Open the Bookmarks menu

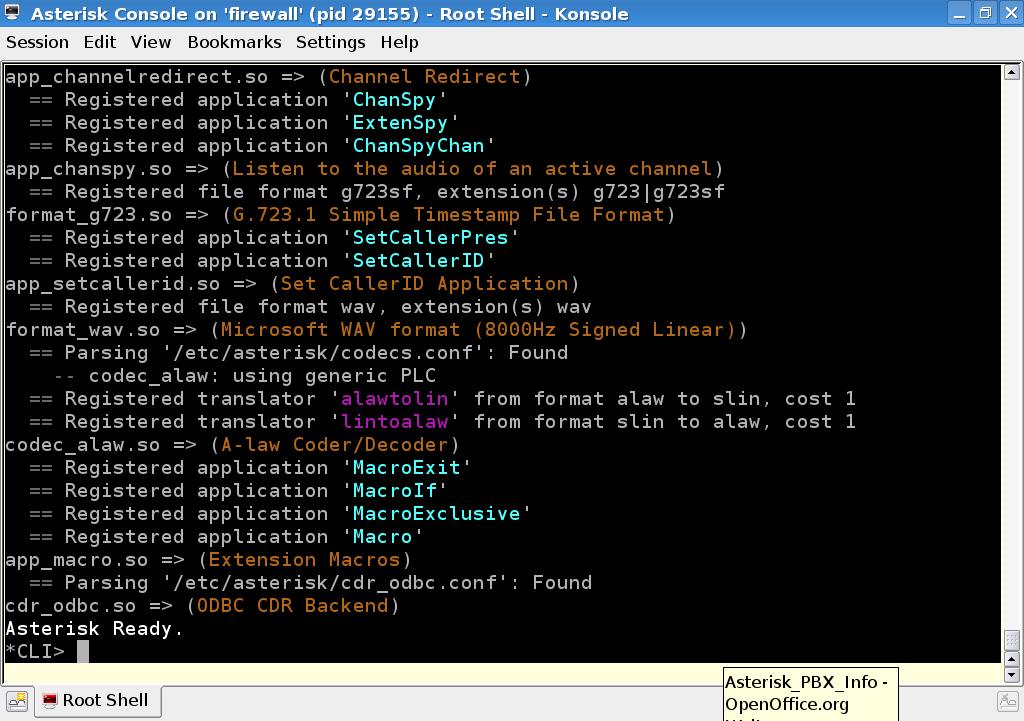tap(234, 42)
